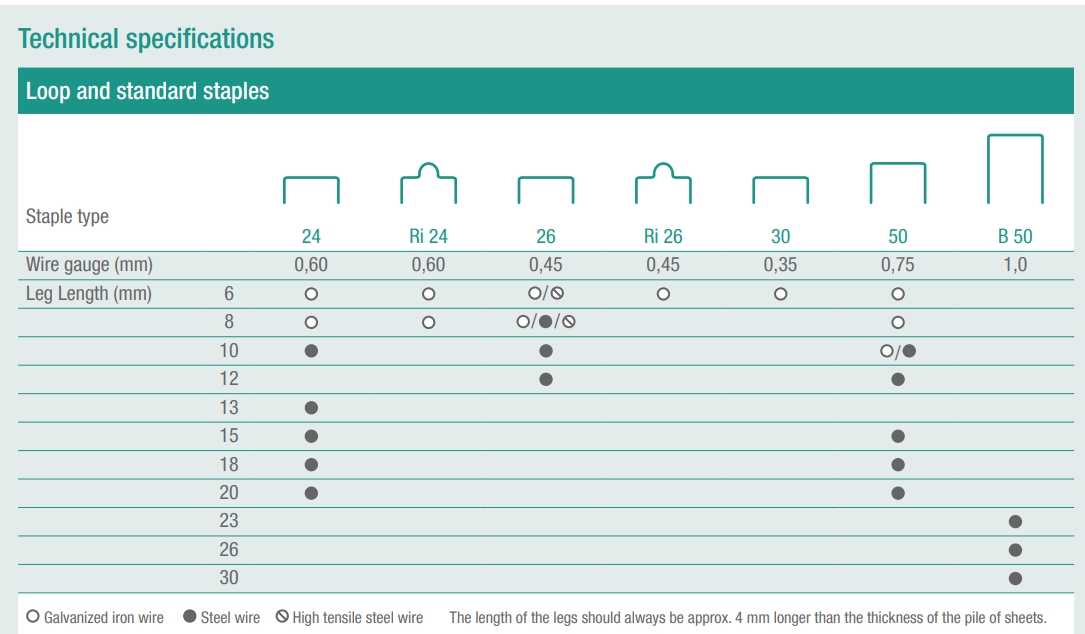This screenshot has height=634, width=1085.
Task: Select the Ri 24 staple type label
Action: 428,237
